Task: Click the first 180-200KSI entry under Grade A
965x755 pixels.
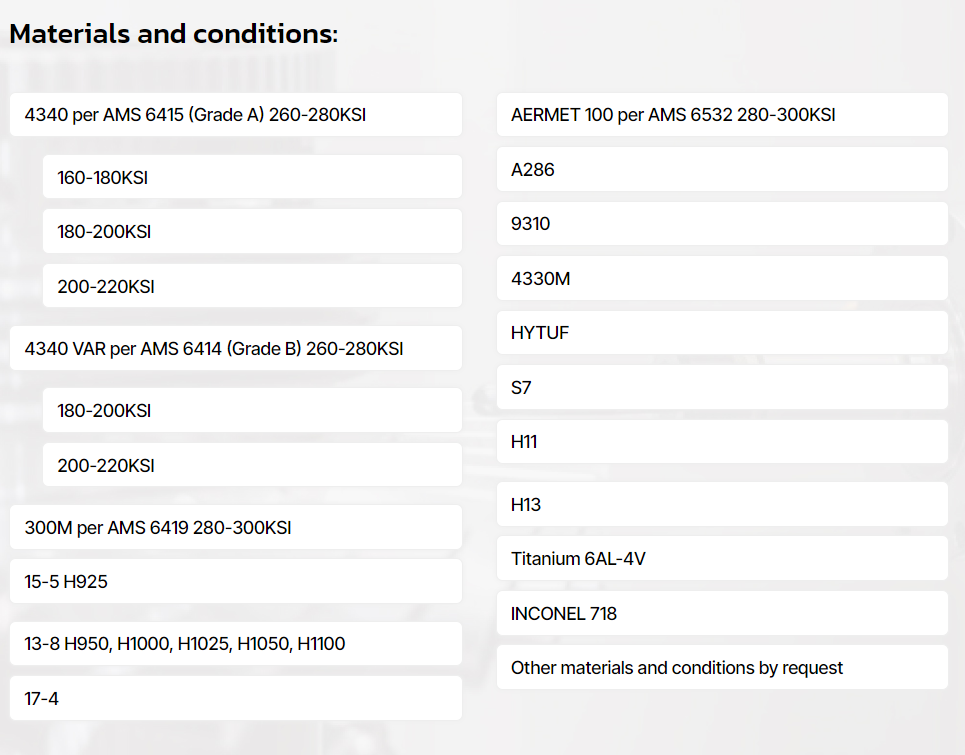Action: tap(252, 231)
